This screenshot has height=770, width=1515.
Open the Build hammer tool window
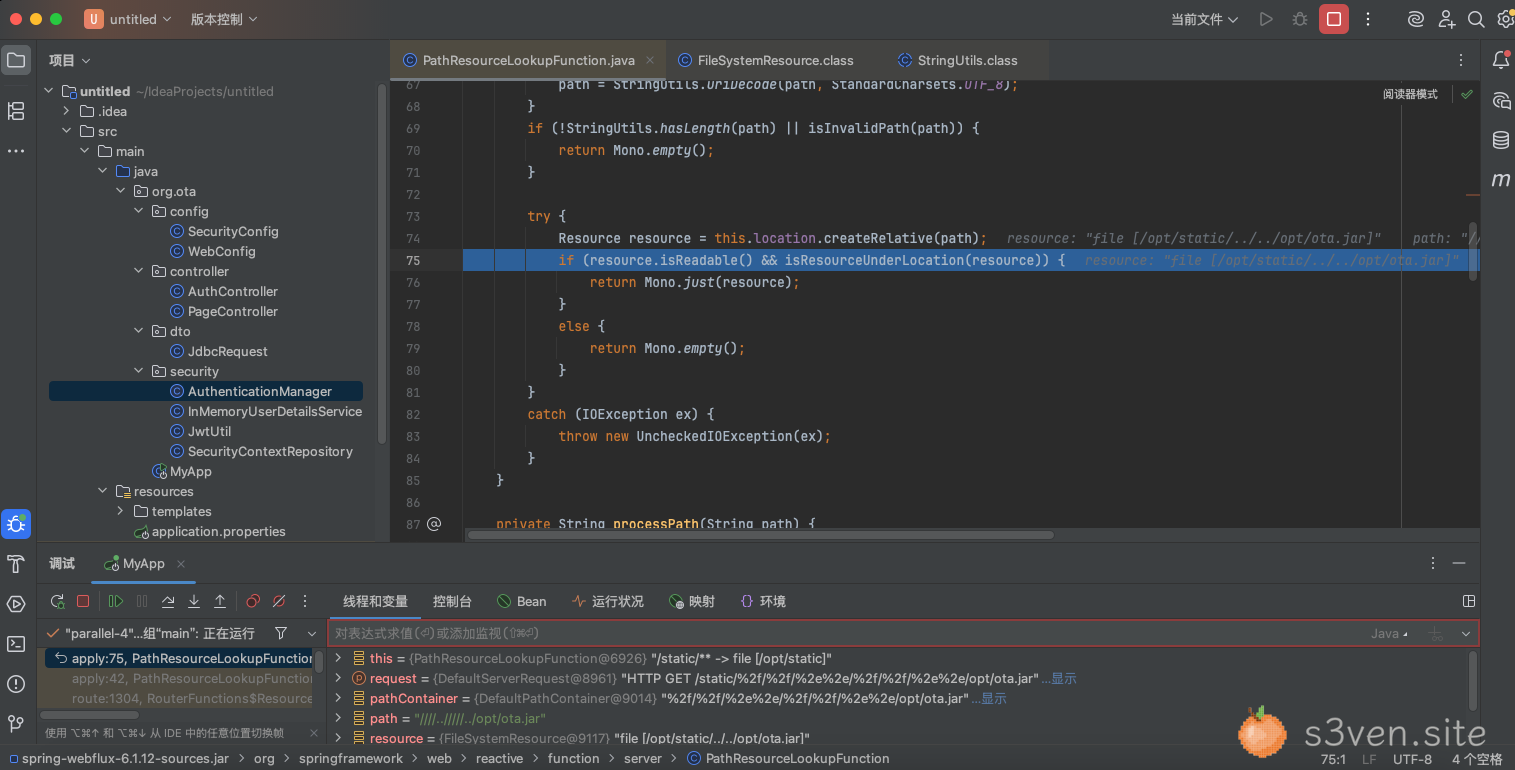16,564
